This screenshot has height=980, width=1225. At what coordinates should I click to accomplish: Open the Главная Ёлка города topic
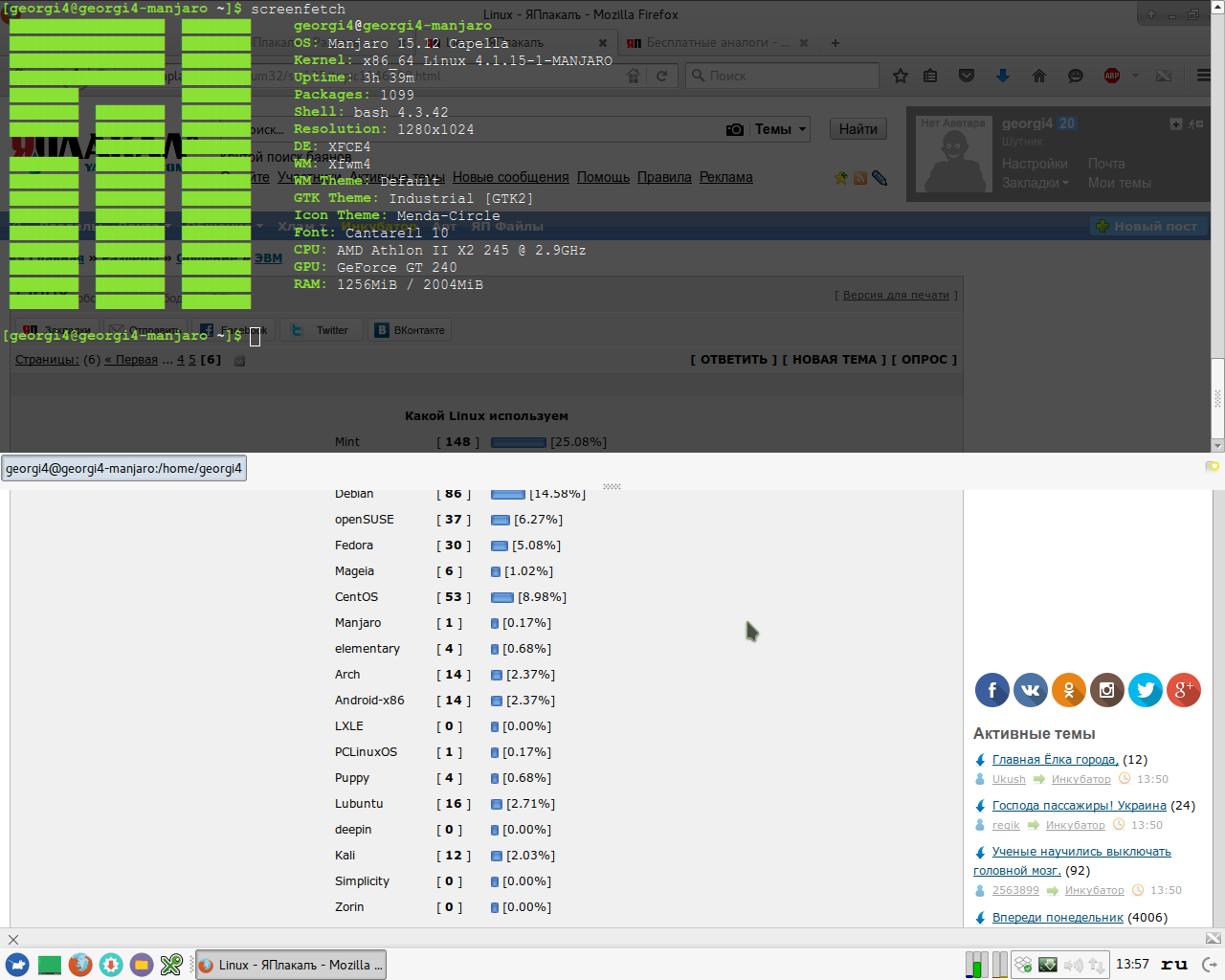point(1055,760)
